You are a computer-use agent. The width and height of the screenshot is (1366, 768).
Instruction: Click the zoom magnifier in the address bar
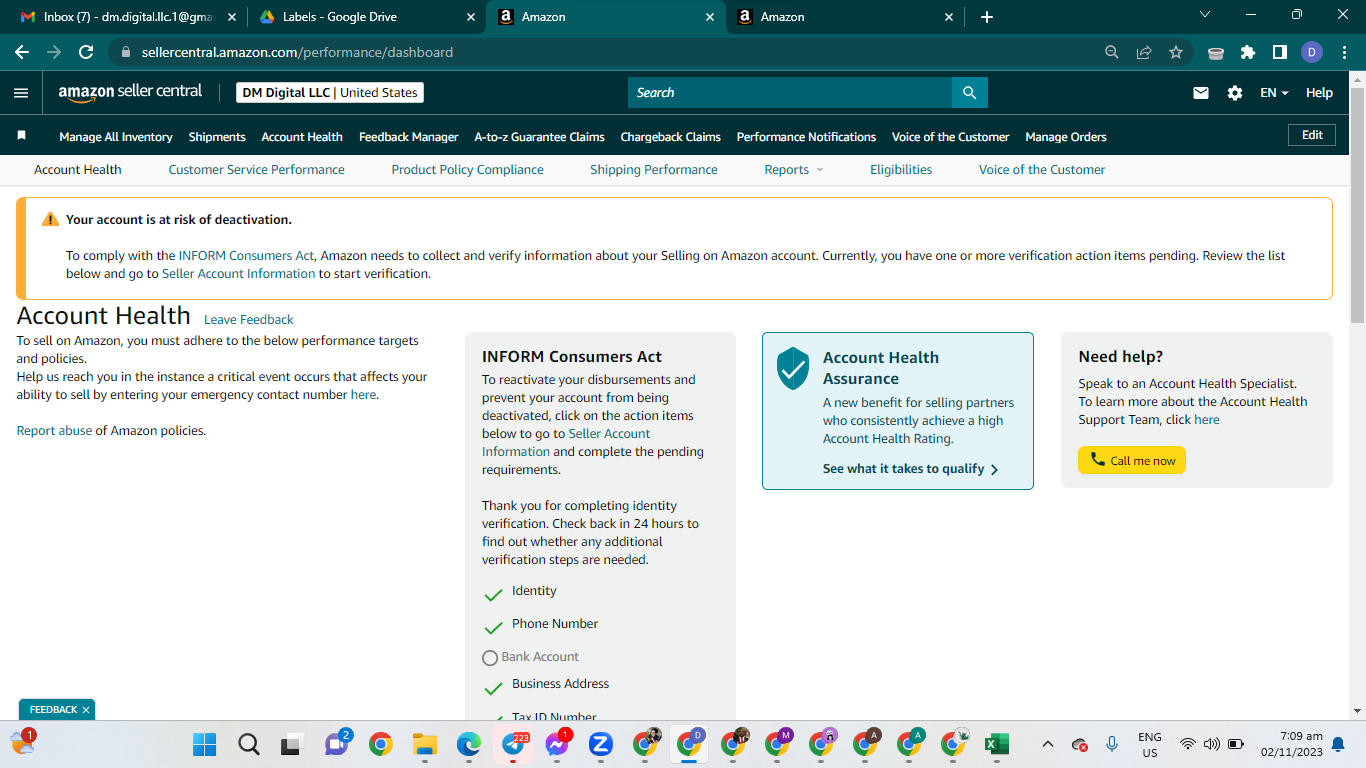pyautogui.click(x=1112, y=52)
